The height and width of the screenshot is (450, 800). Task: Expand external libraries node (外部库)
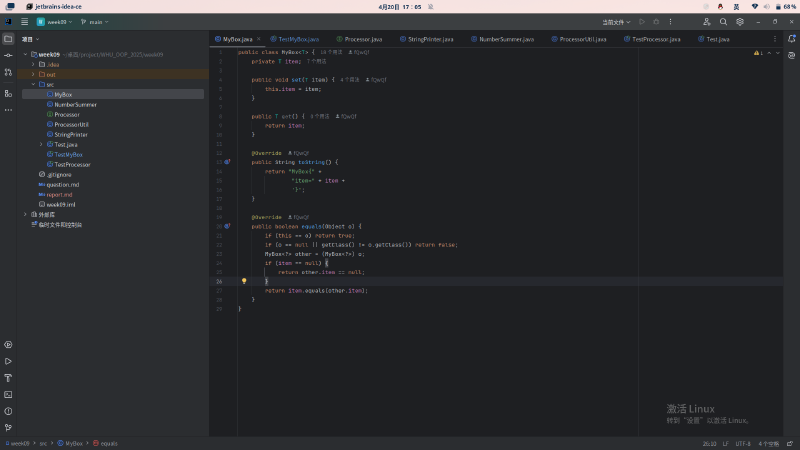click(x=25, y=214)
